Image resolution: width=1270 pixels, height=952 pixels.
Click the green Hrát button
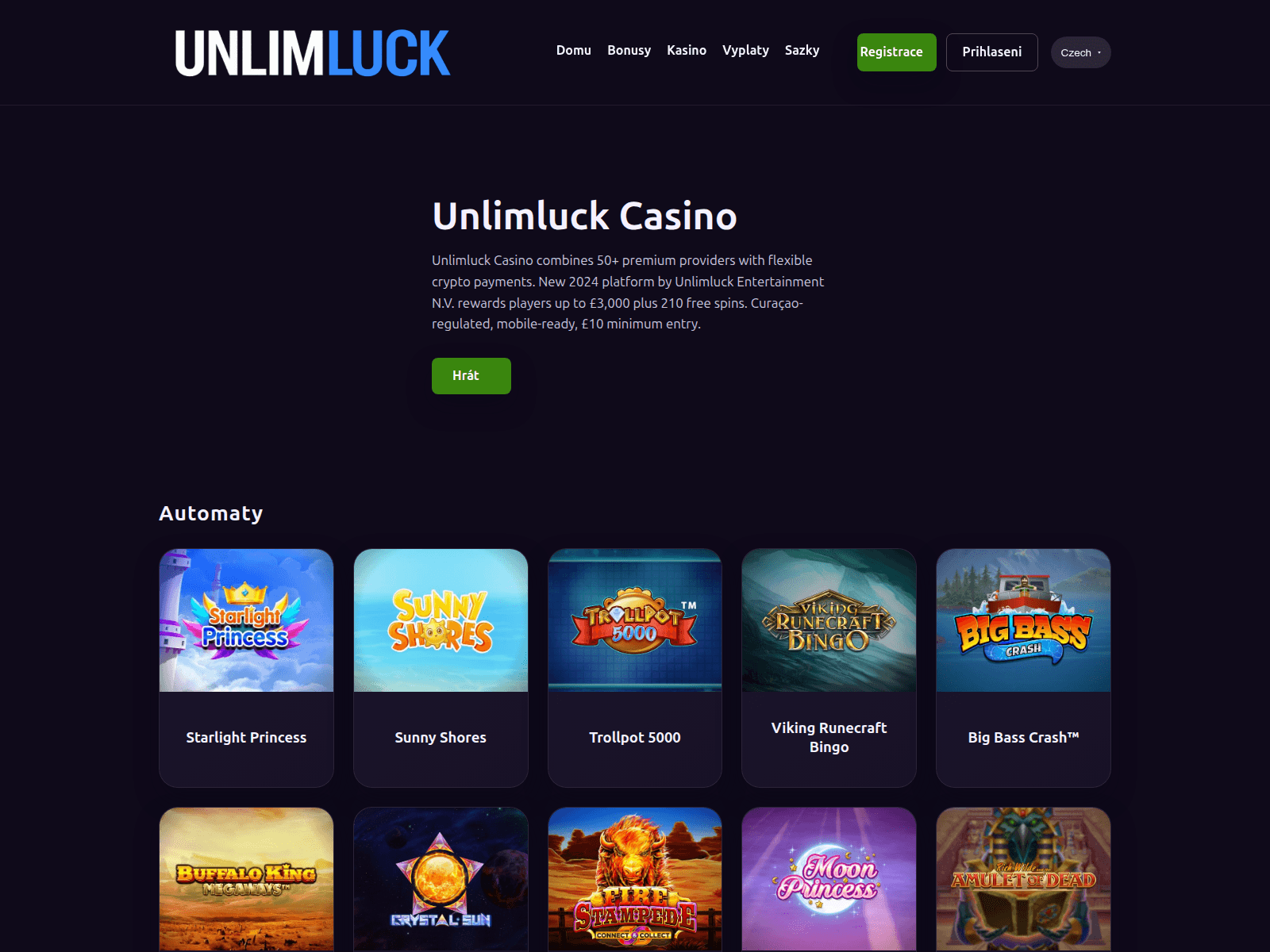[471, 376]
